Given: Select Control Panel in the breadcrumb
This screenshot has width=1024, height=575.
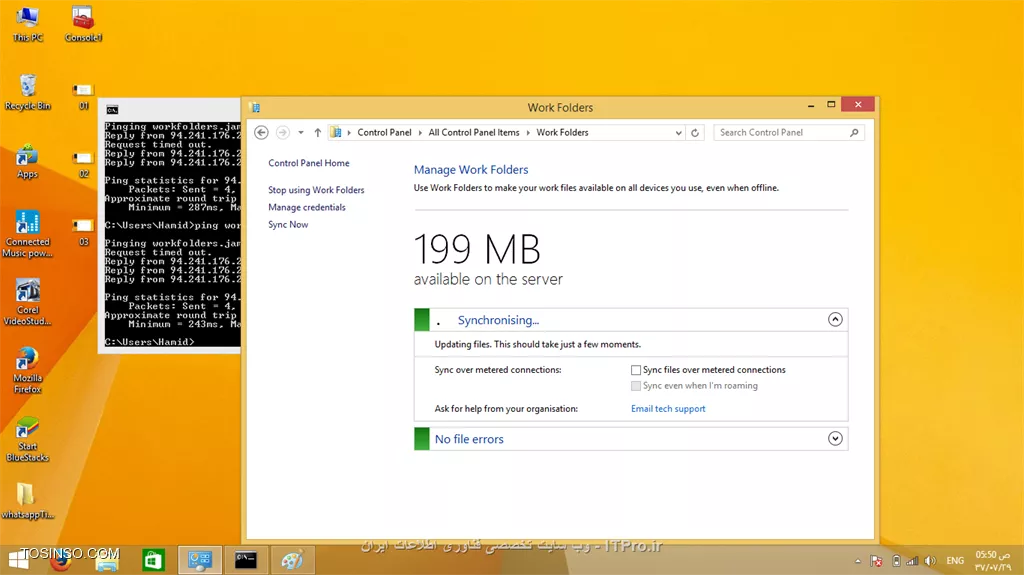Looking at the screenshot, I should click(384, 132).
